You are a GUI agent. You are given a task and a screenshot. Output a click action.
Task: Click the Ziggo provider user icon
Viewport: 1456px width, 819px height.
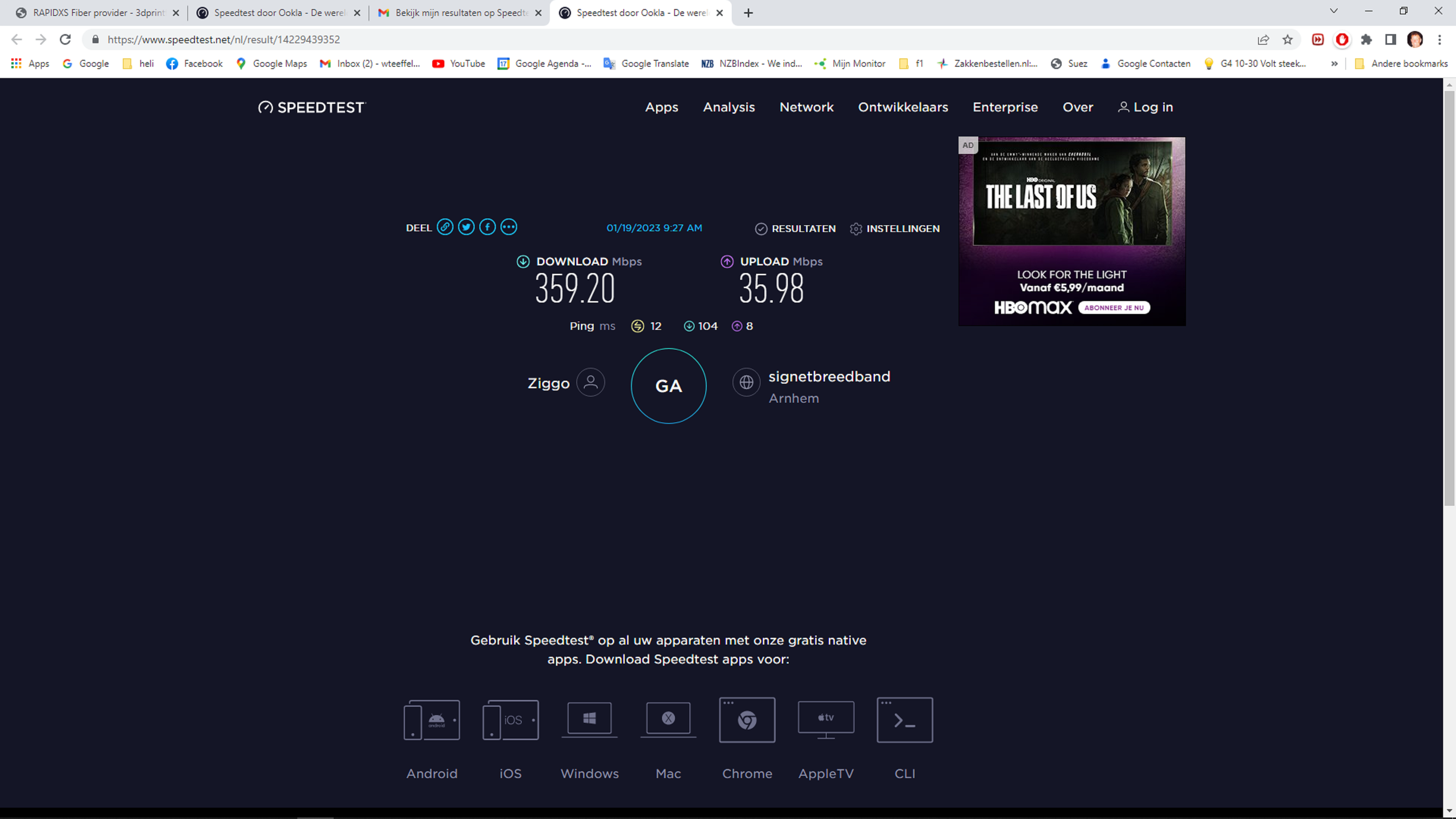[591, 383]
